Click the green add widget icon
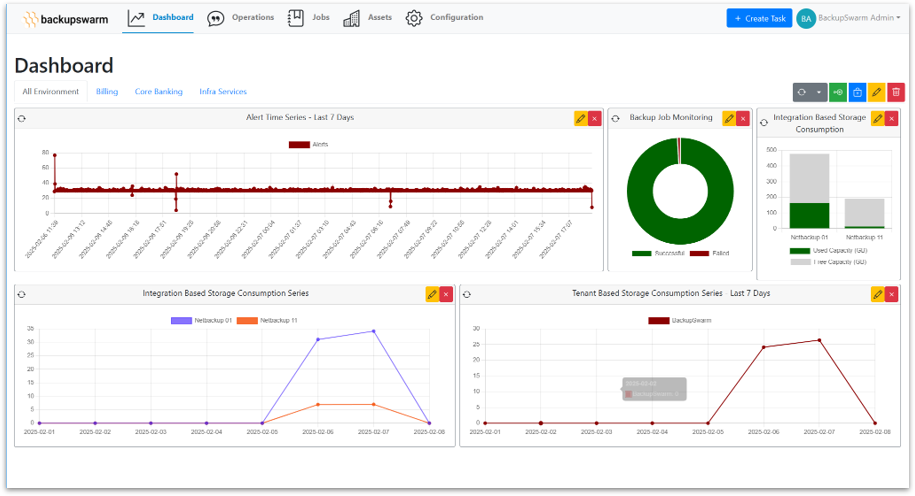915x496 pixels. click(838, 92)
